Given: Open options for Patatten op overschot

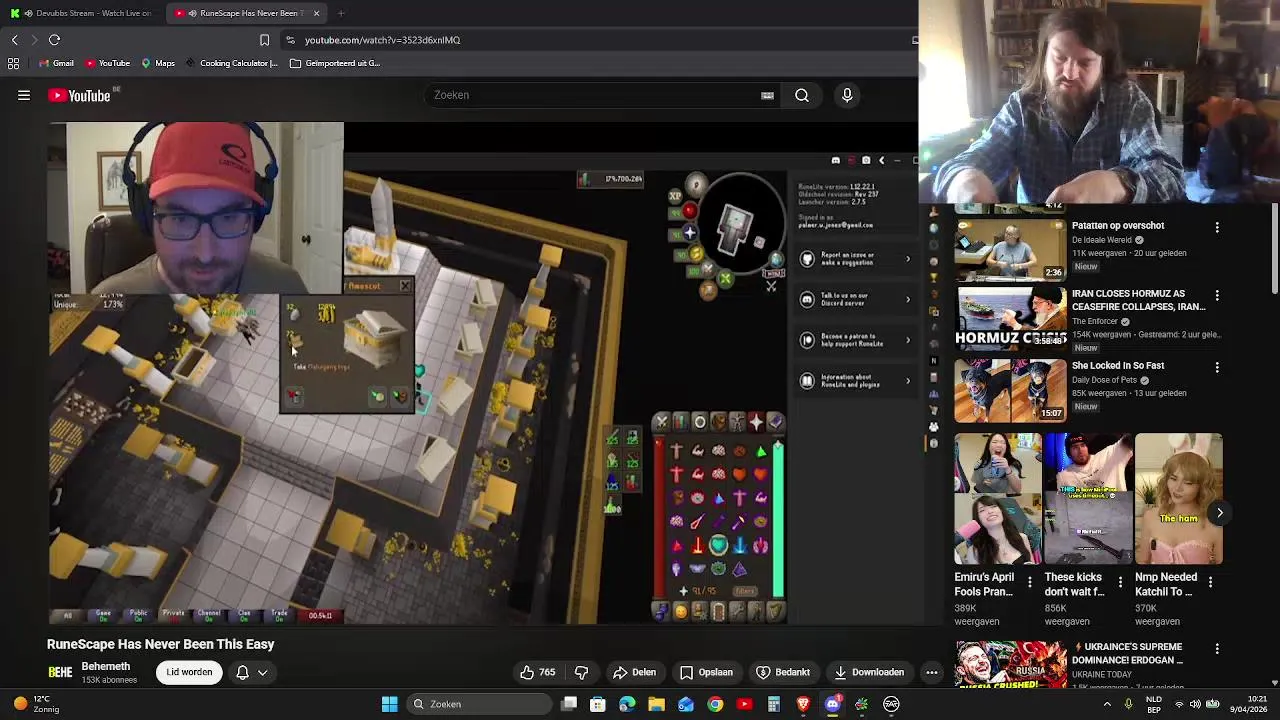Looking at the screenshot, I should pos(1217,227).
